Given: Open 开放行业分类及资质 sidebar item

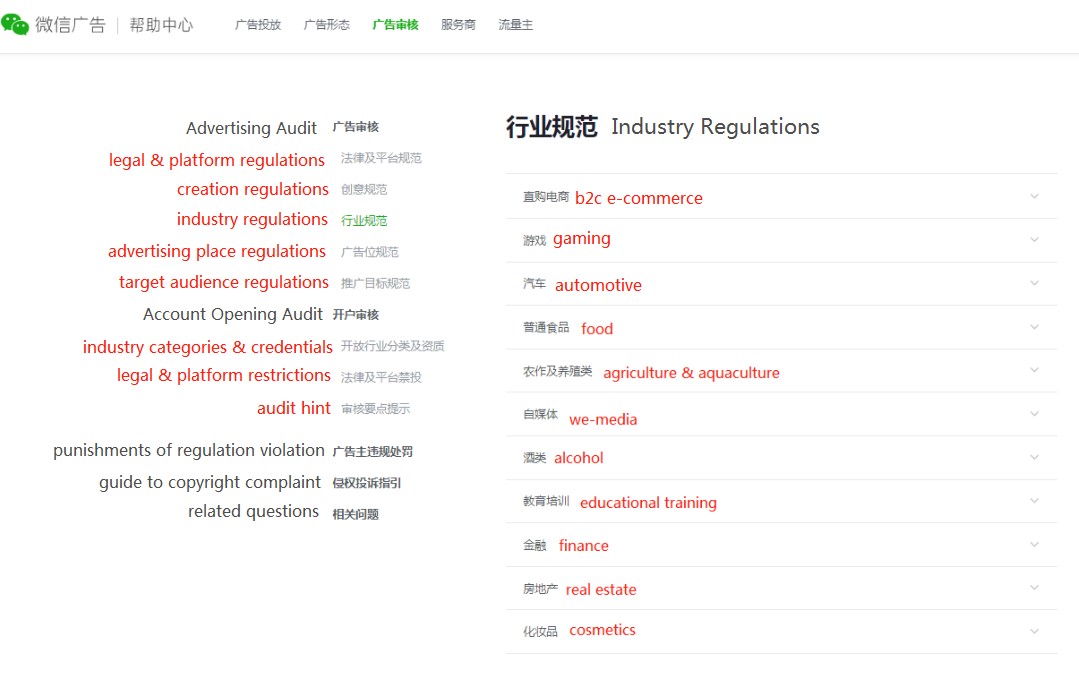Looking at the screenshot, I should tap(392, 345).
